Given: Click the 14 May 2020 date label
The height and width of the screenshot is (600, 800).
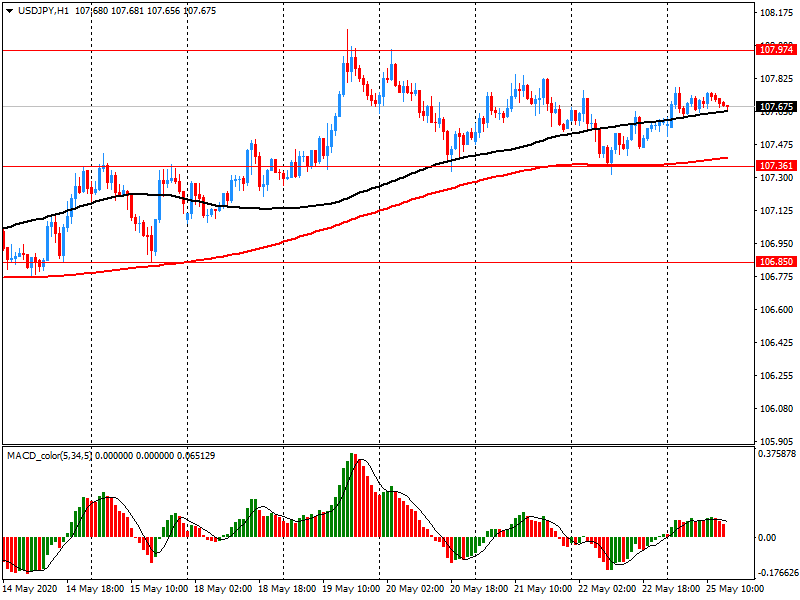Looking at the screenshot, I should (x=30, y=589).
